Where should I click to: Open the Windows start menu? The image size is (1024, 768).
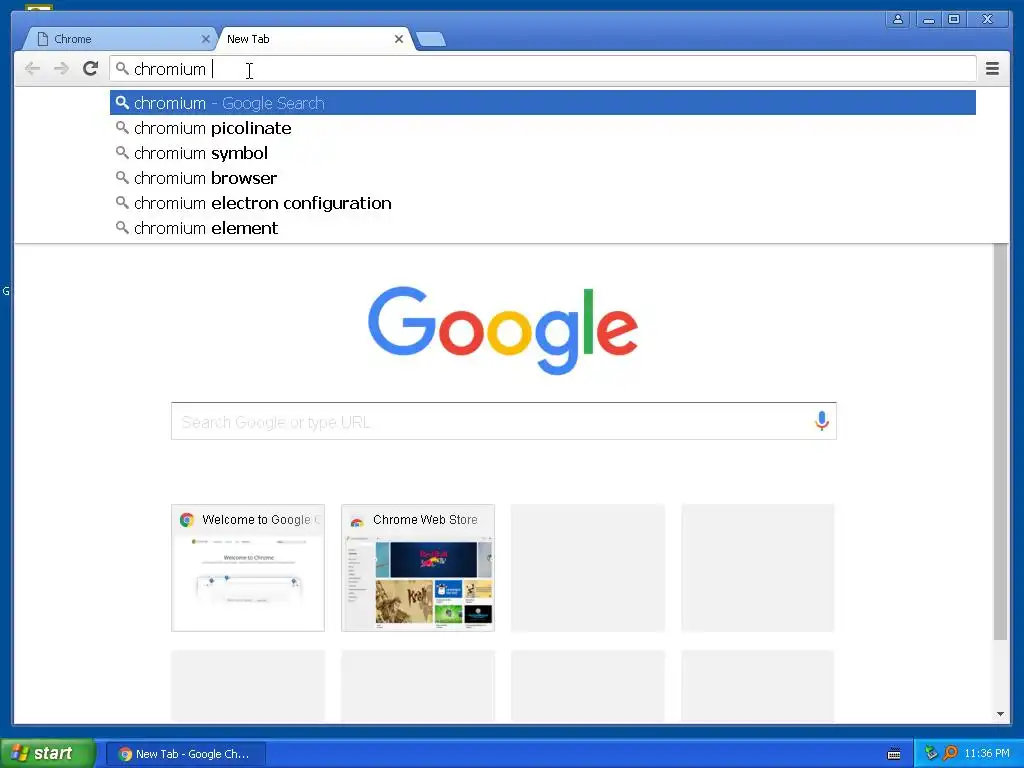point(47,754)
